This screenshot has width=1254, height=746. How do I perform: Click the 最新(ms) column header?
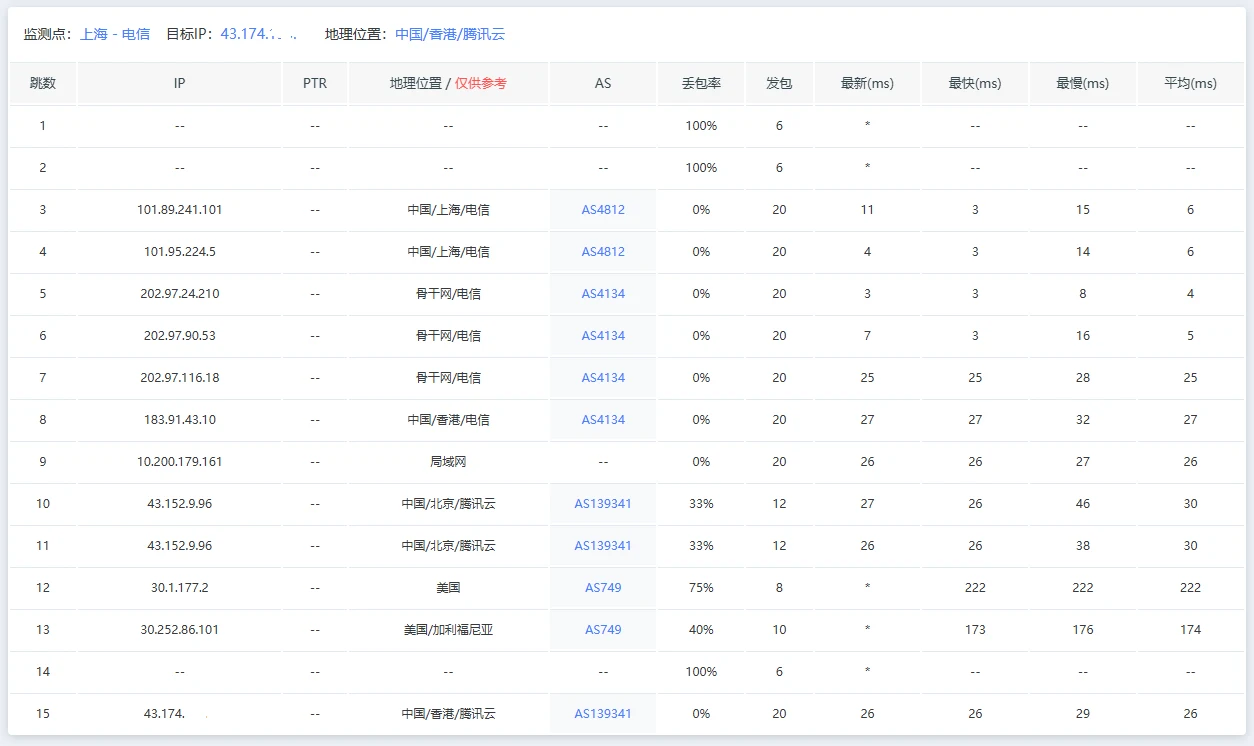(867, 84)
